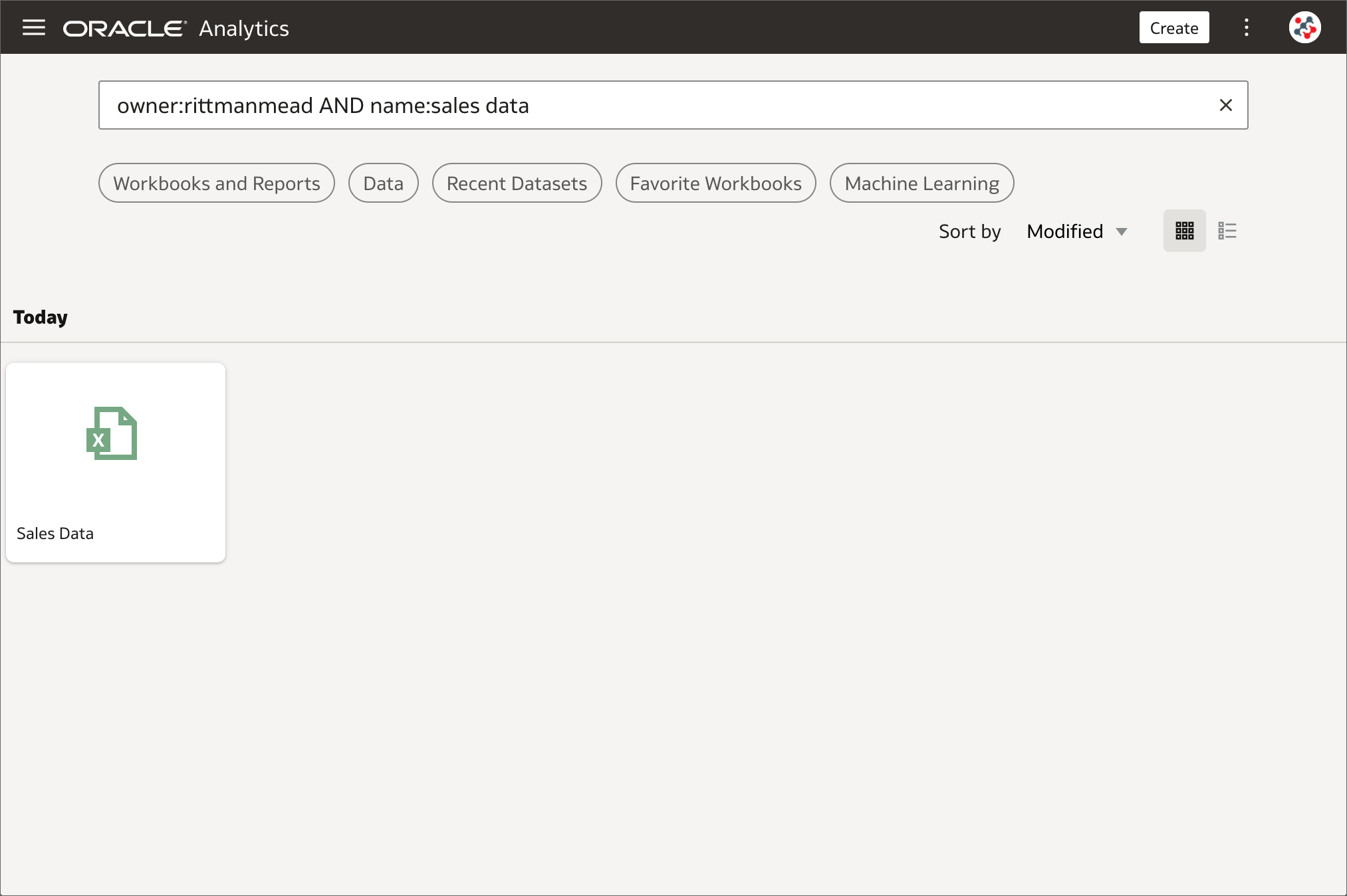Click the user avatar profile icon
Image resolution: width=1347 pixels, height=896 pixels.
(1304, 27)
